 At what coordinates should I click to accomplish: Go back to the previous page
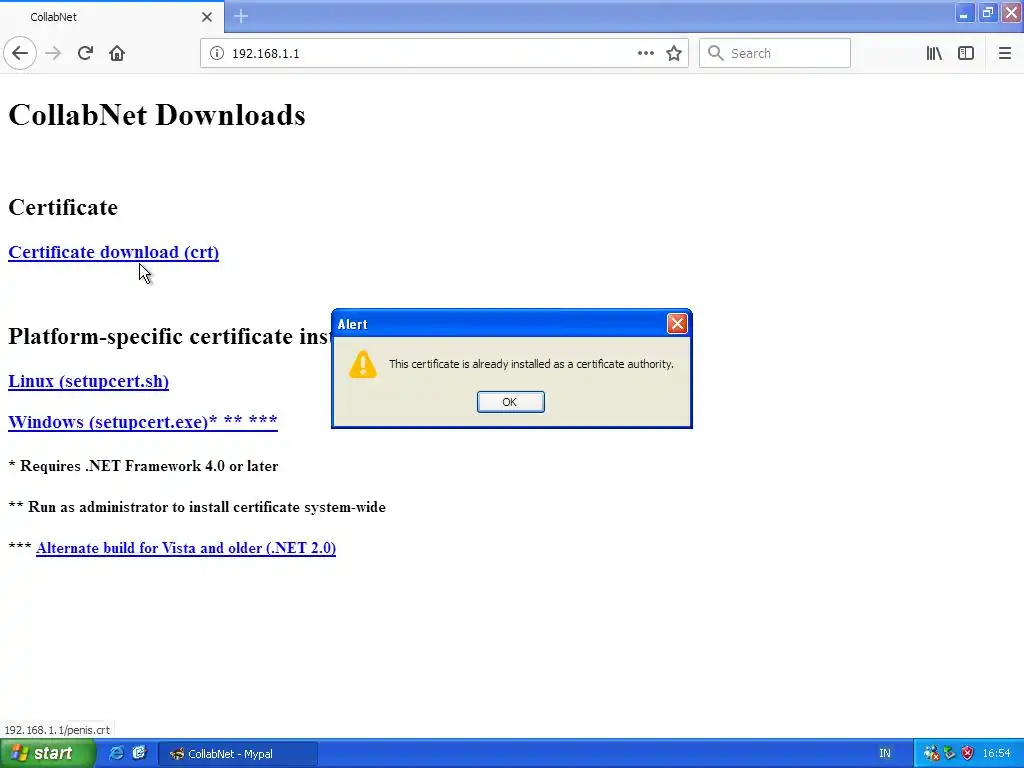[20, 54]
